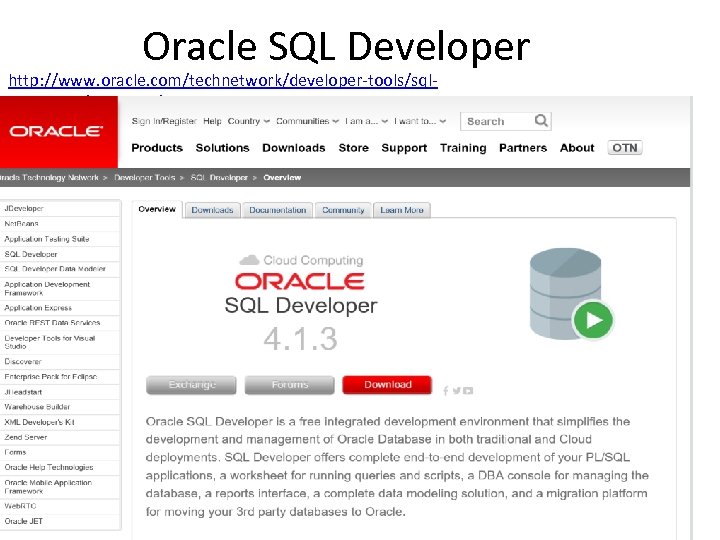
Task: Open Application Development Framework sidebar link
Action: (x=60, y=289)
